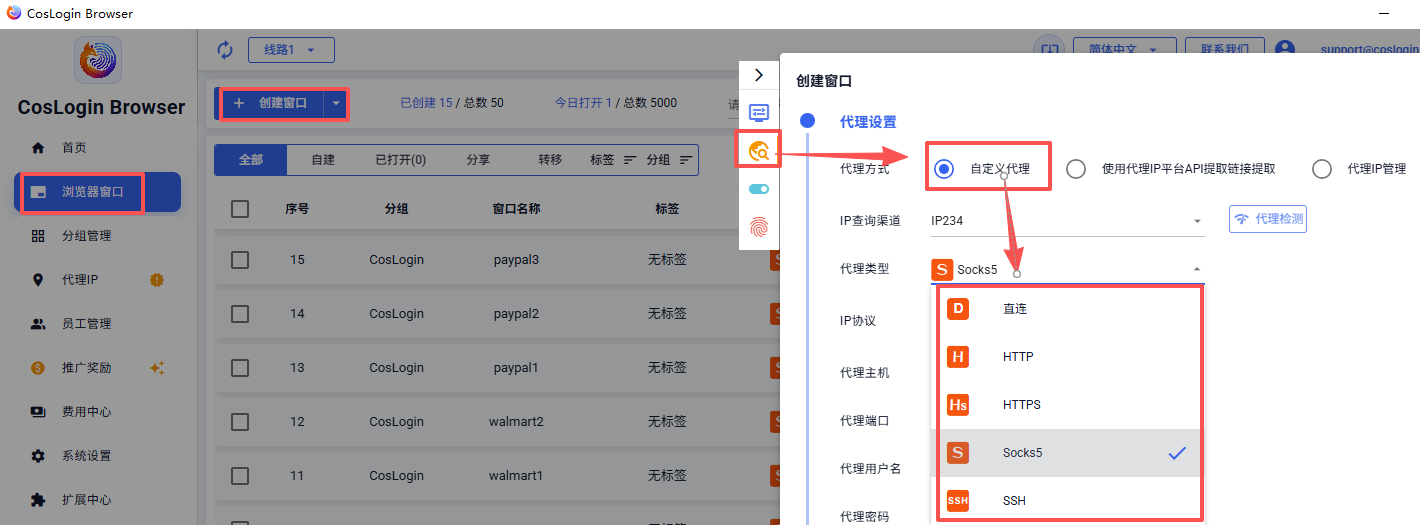Click the 推广奖励 coin icon
Screen dimensions: 1420x525
(38, 368)
